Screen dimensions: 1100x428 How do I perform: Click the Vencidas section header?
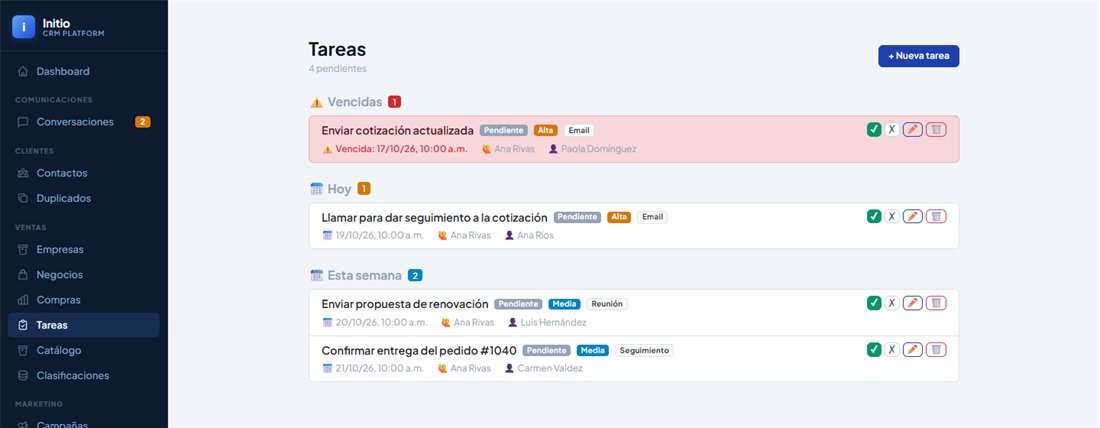click(x=356, y=102)
